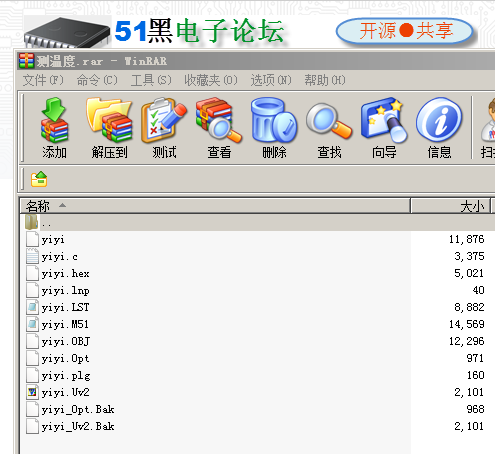Viewport: 495px width, 454px height.
Task: Open the Commands (命令) menu
Action: (x=97, y=80)
